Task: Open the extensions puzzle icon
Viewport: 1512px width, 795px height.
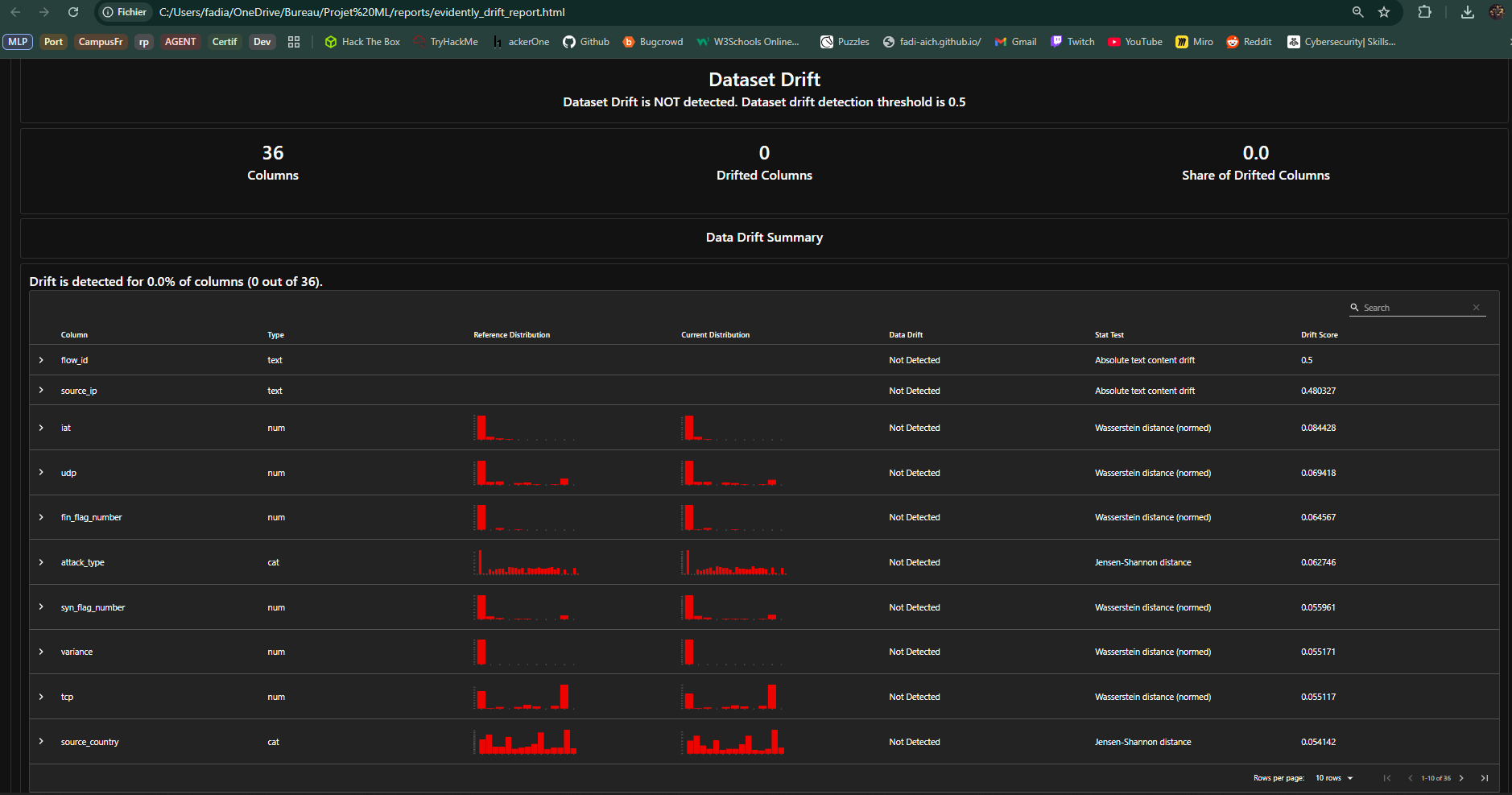Action: click(x=1424, y=12)
